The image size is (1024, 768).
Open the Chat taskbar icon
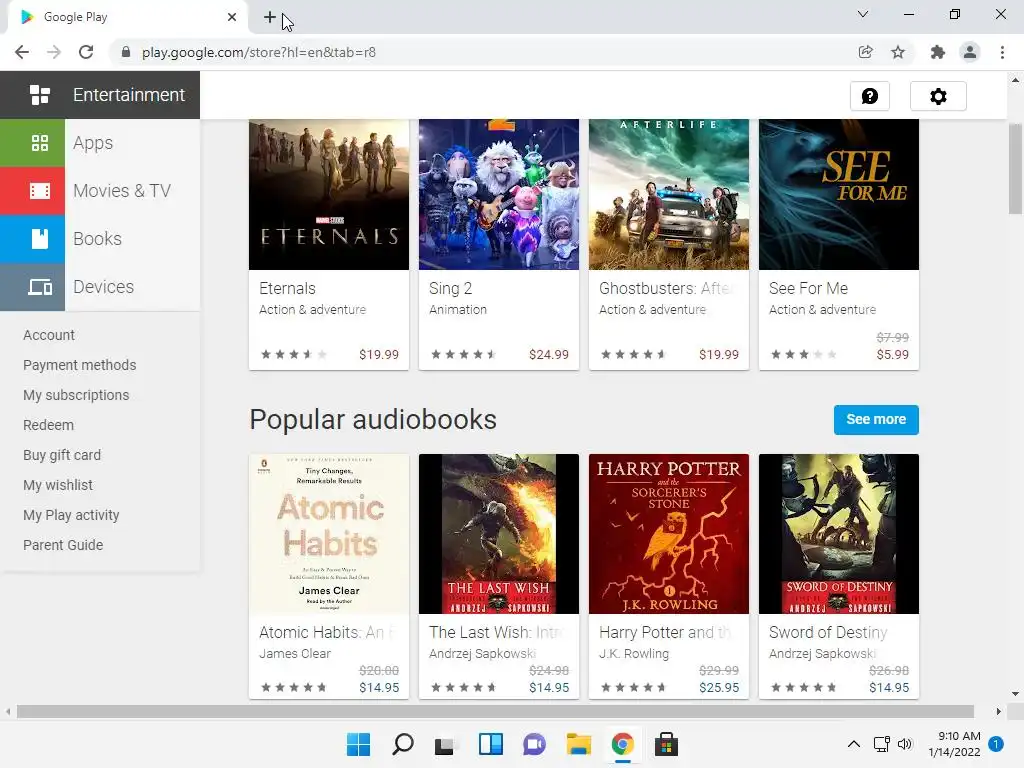pos(534,744)
